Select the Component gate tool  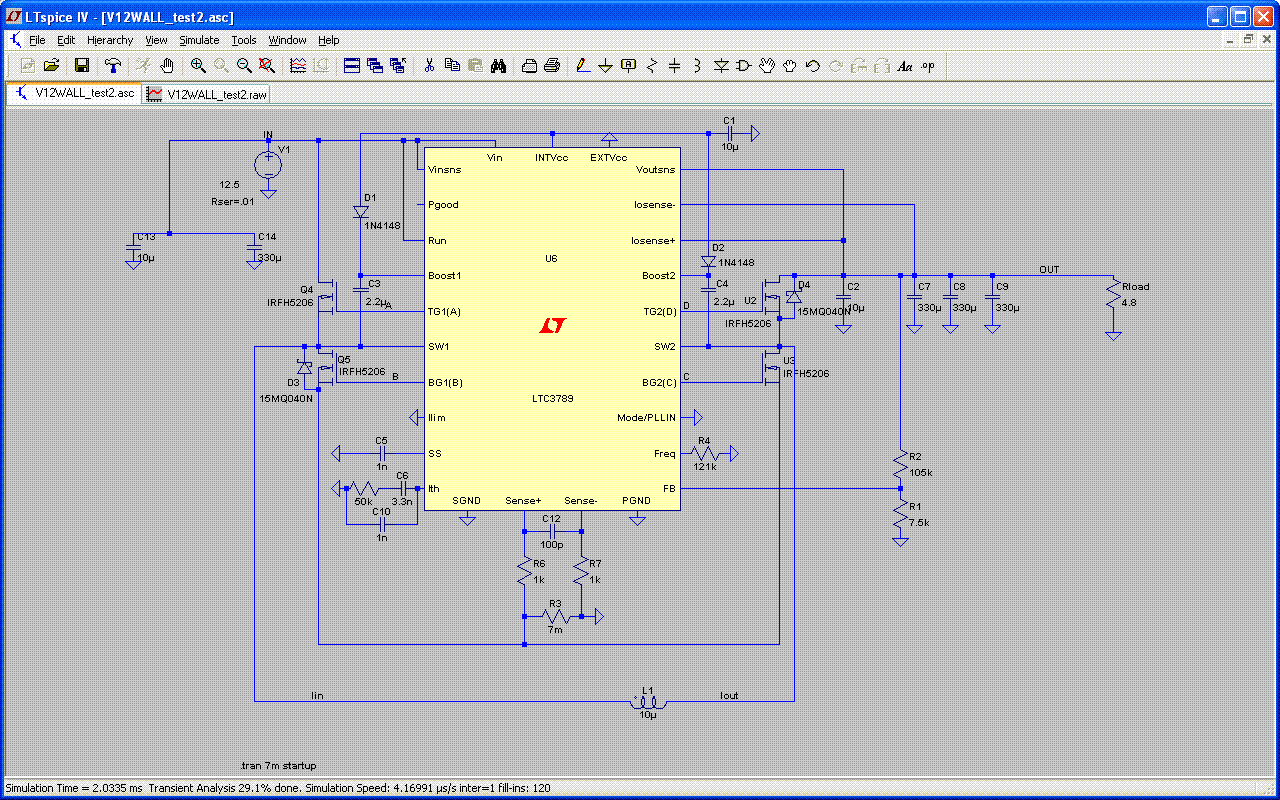tap(744, 66)
